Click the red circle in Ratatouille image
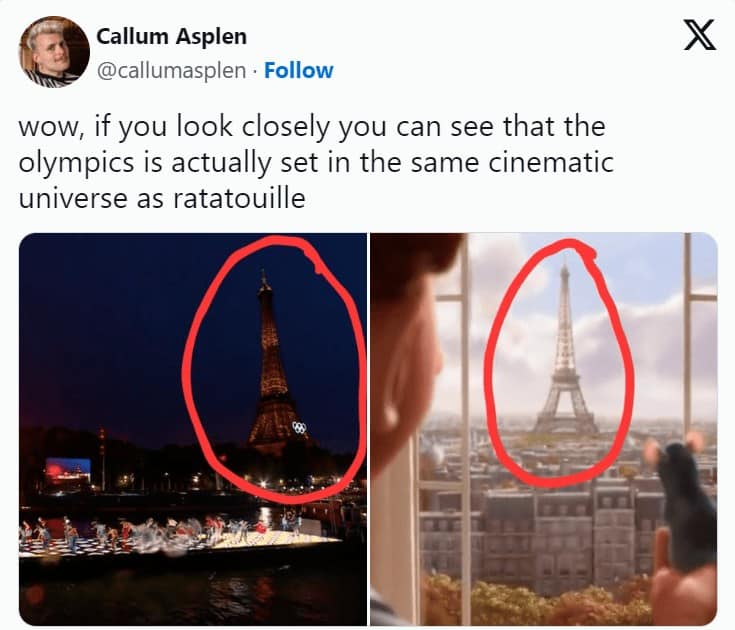 tap(559, 363)
